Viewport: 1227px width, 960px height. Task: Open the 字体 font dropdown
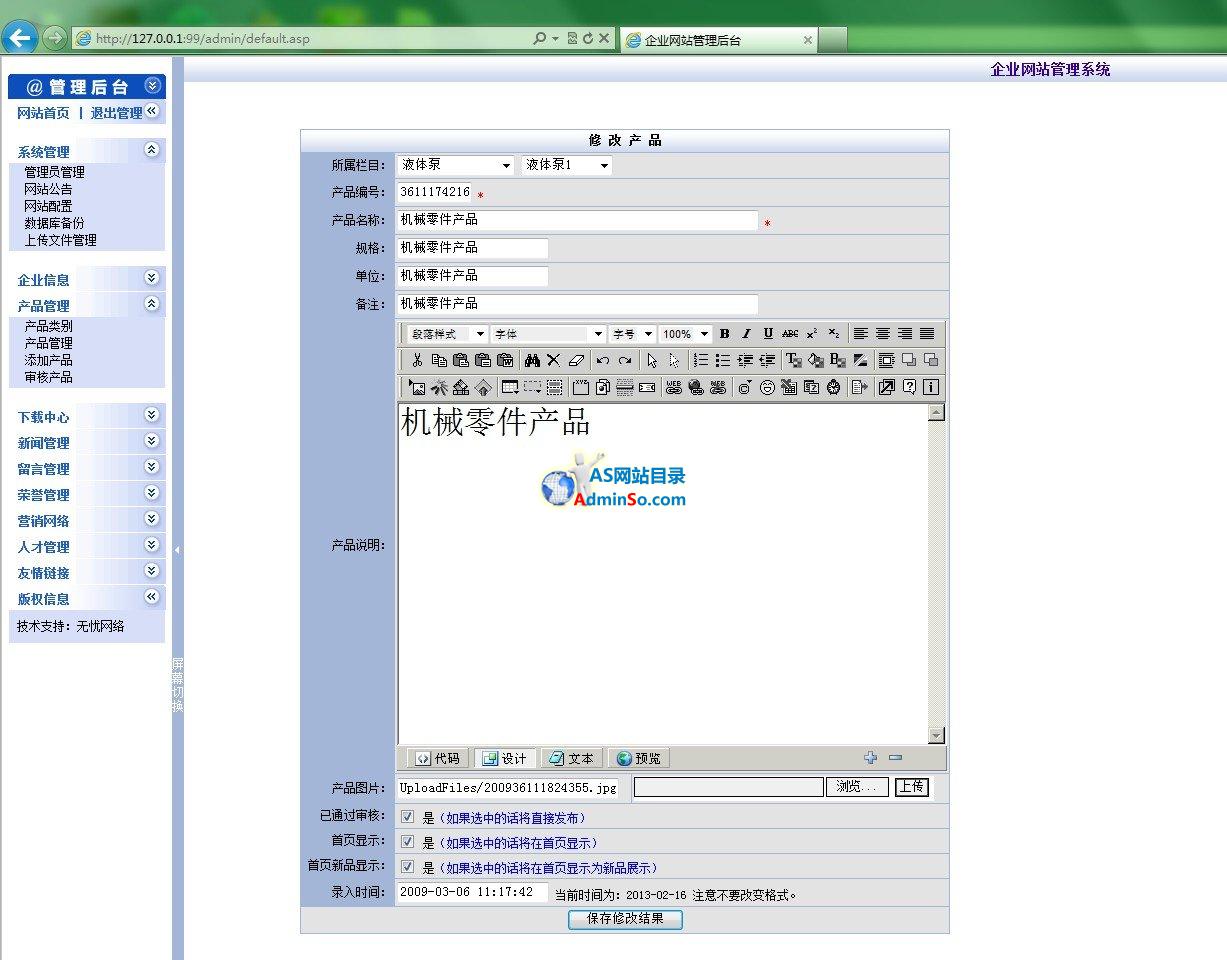coord(548,334)
